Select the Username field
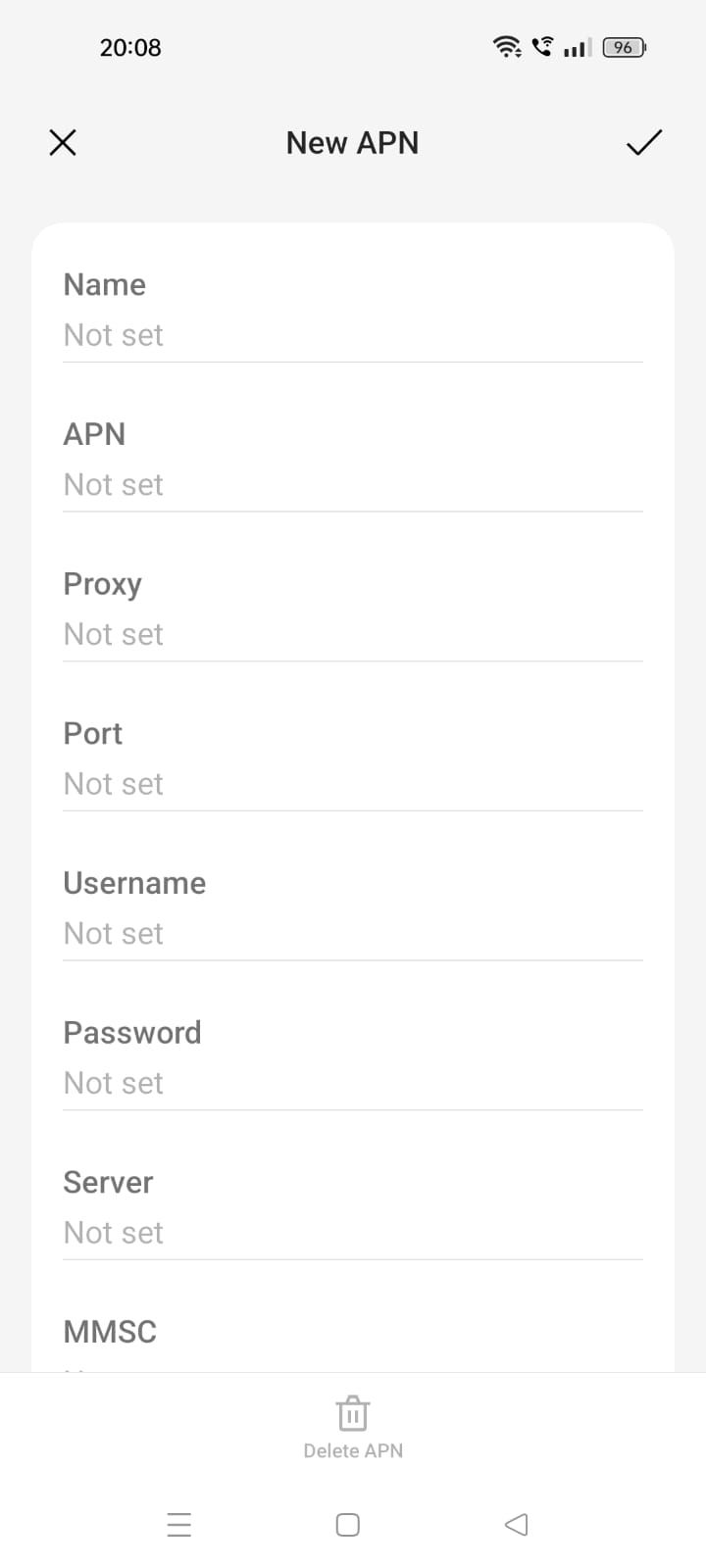 [353, 933]
